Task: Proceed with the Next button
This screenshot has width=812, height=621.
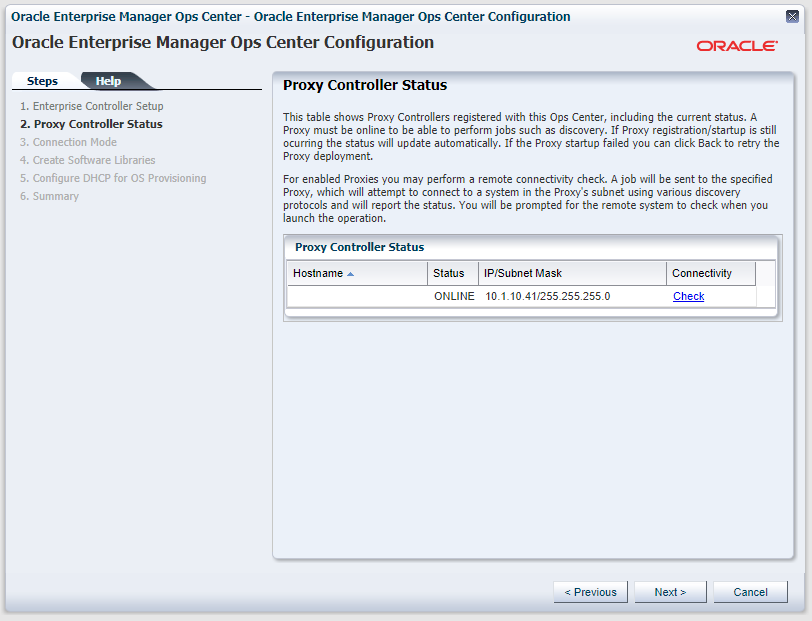Action: coord(670,592)
